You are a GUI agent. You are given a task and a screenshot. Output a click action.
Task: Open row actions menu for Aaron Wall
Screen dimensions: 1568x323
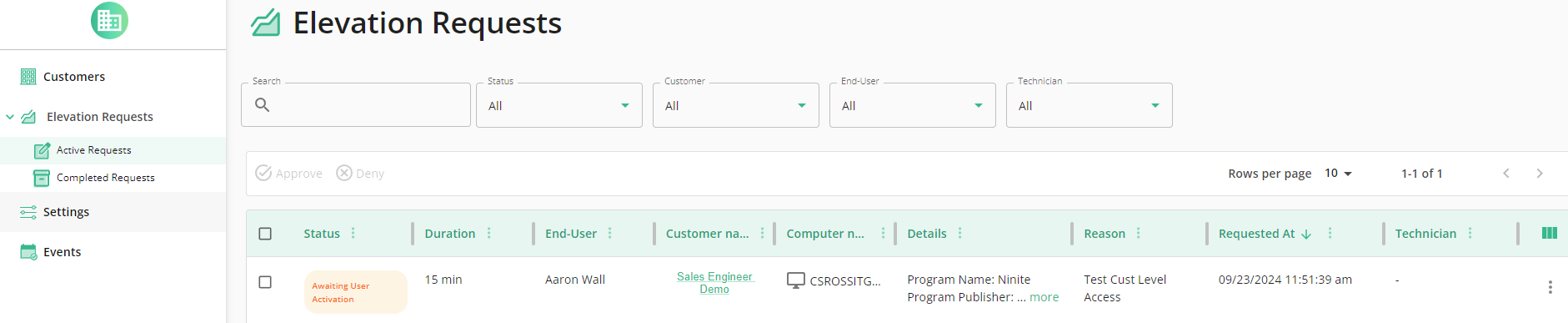point(1550,287)
